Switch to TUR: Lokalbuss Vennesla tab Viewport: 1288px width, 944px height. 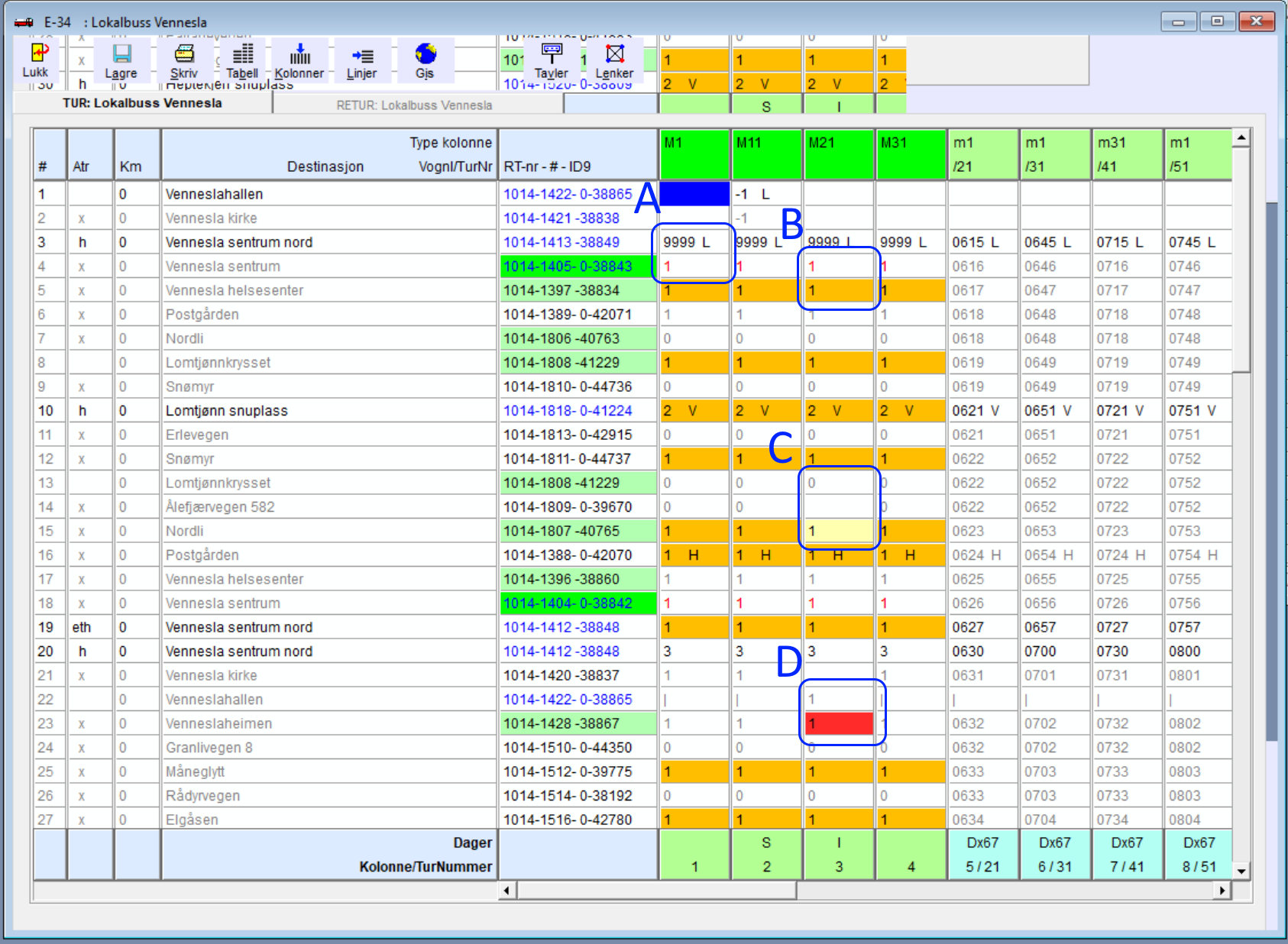[142, 103]
